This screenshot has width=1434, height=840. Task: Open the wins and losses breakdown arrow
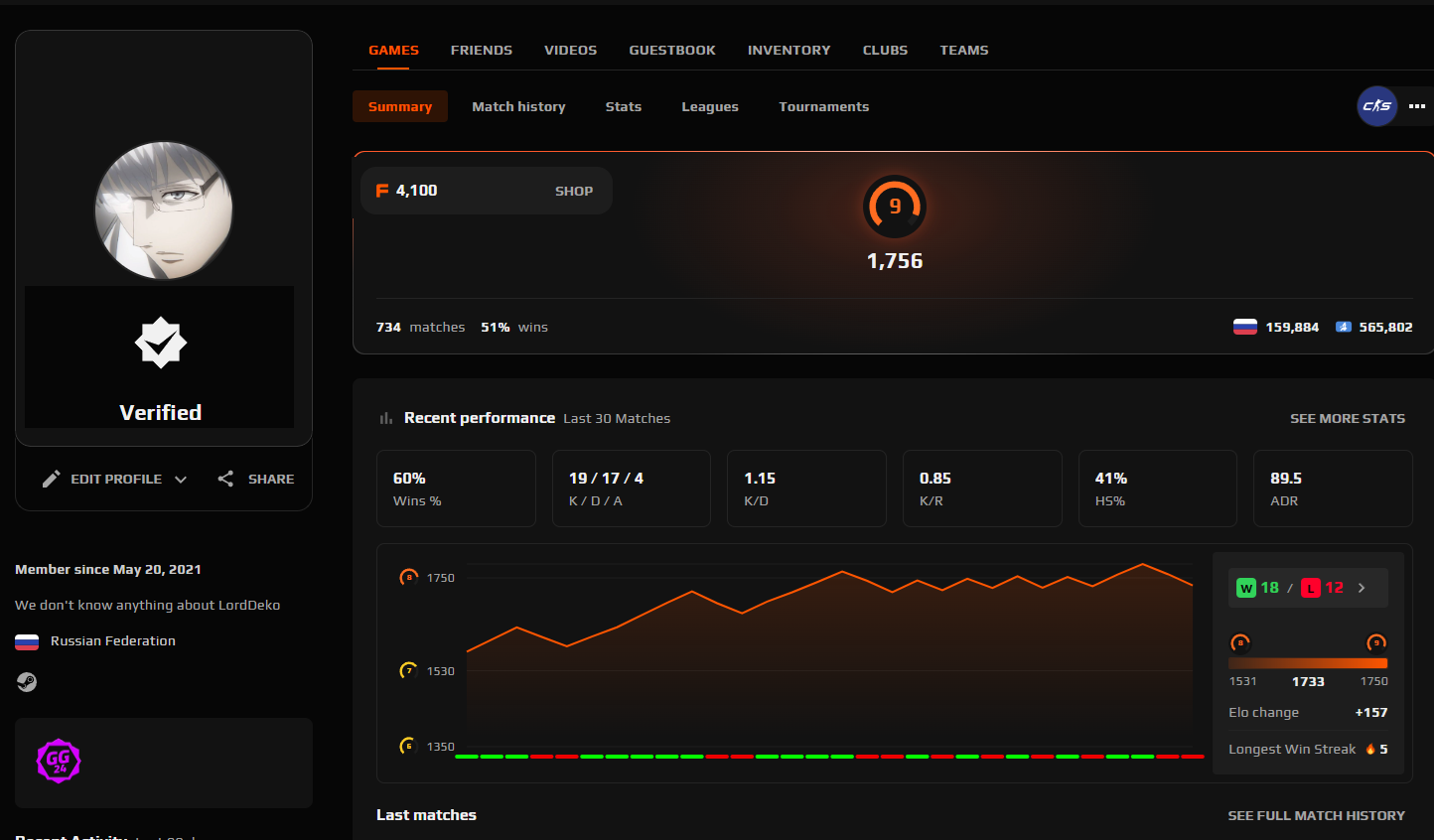click(1362, 587)
